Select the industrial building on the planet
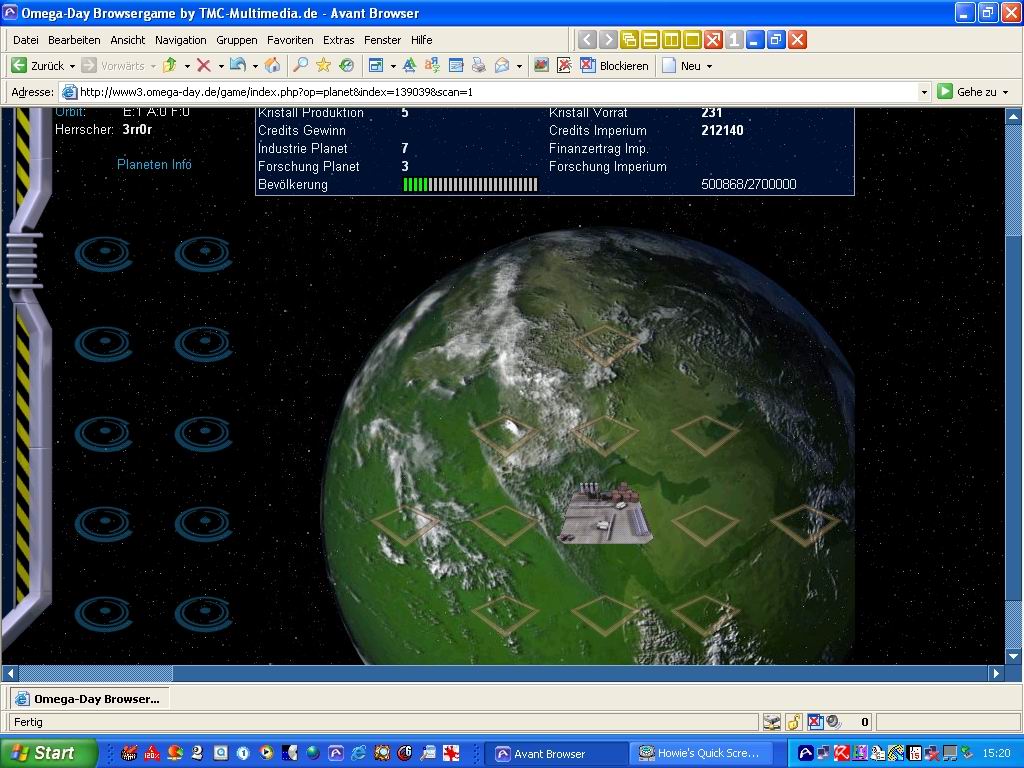This screenshot has width=1024, height=768. (606, 513)
